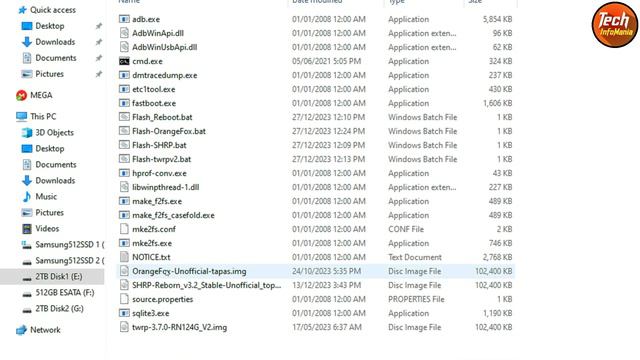Select Network in navigation pane

coord(45,329)
